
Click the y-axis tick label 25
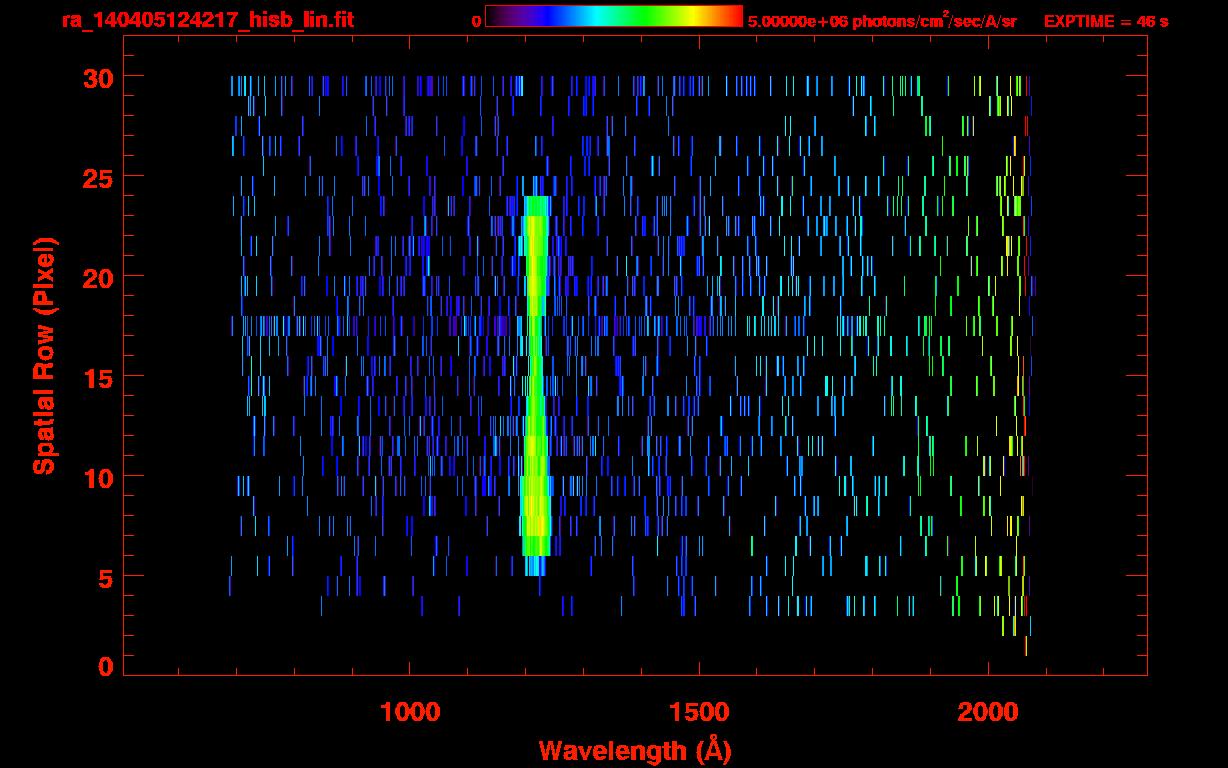click(x=98, y=177)
